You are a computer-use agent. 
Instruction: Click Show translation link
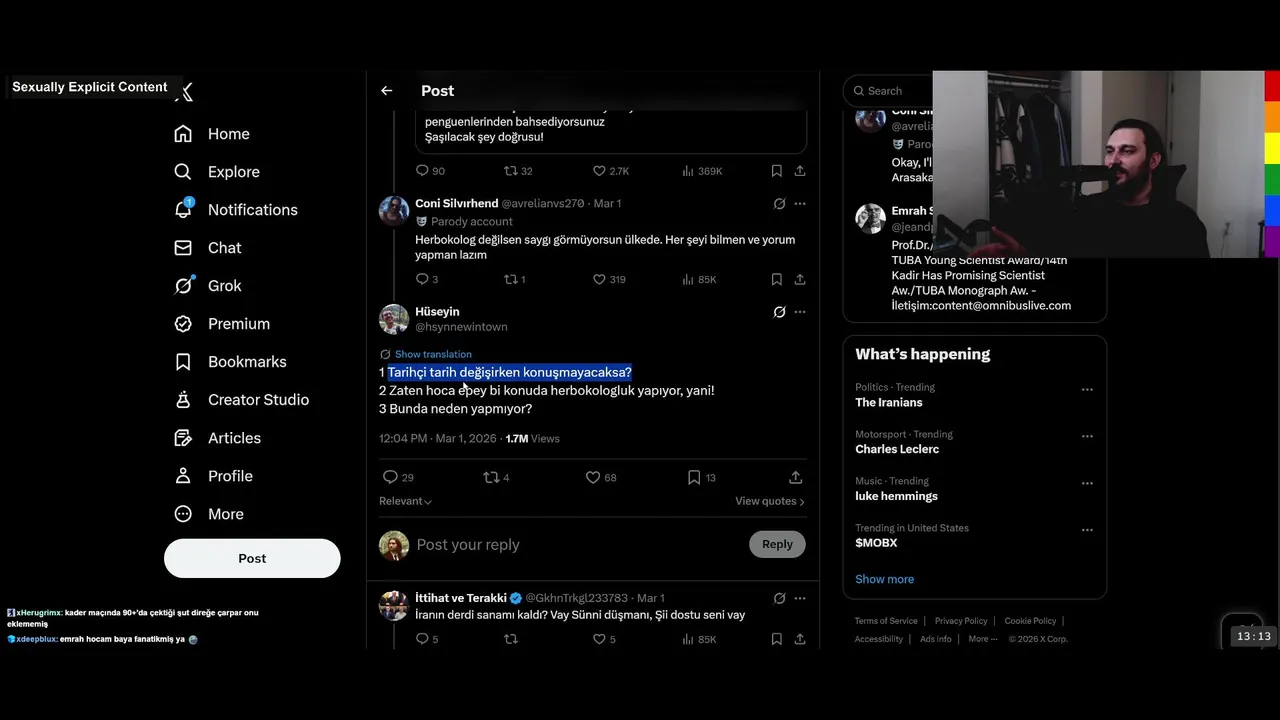(433, 354)
